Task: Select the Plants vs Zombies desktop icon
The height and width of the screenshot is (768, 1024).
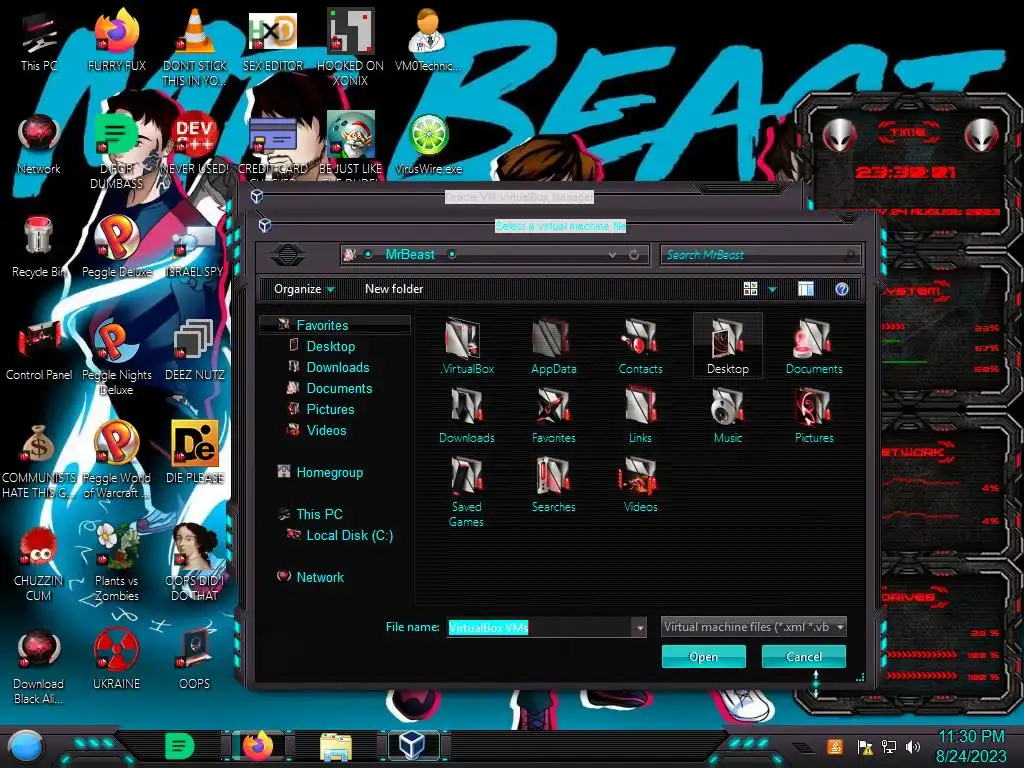Action: [x=116, y=562]
